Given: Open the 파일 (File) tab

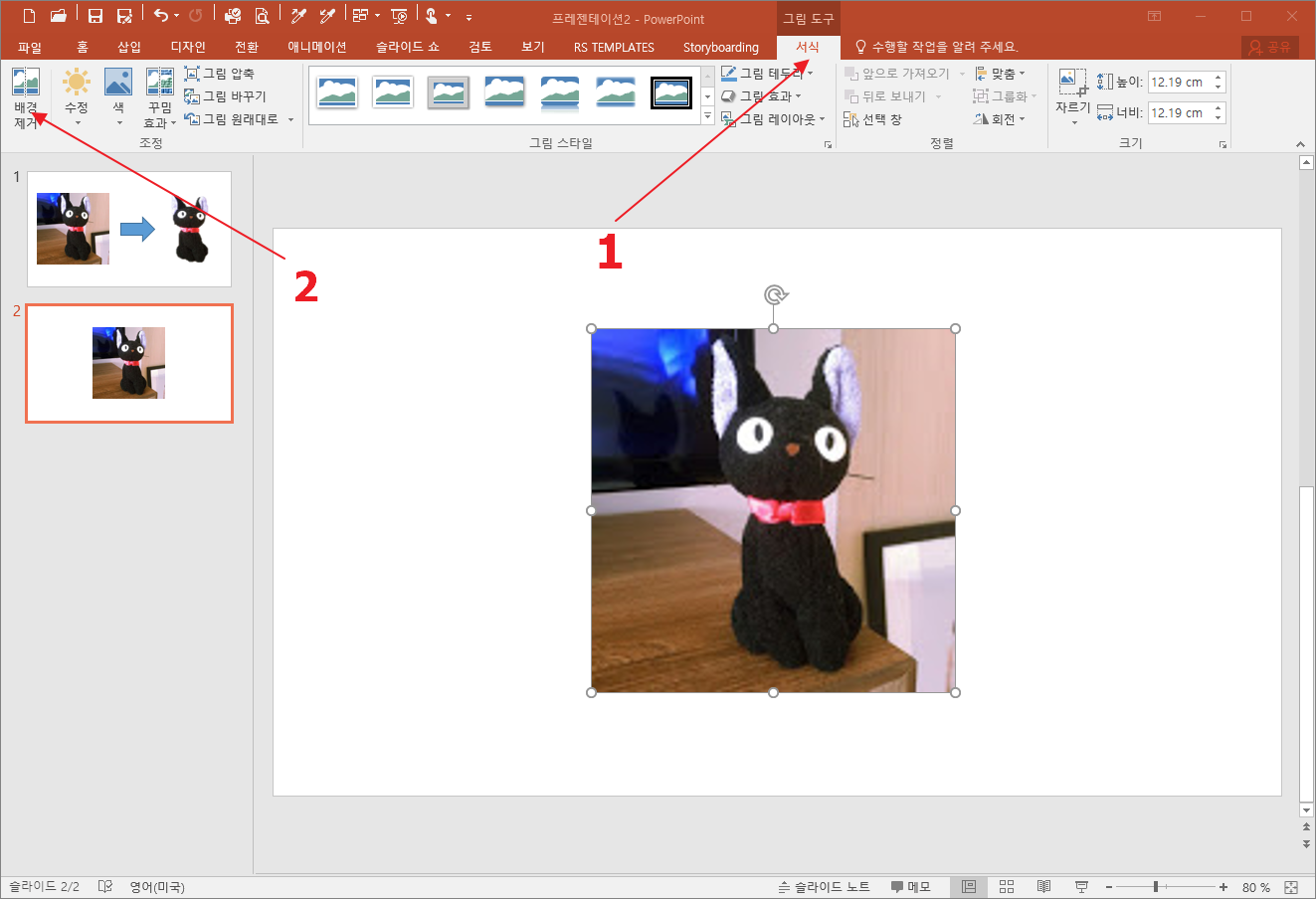Looking at the screenshot, I should (x=30, y=47).
